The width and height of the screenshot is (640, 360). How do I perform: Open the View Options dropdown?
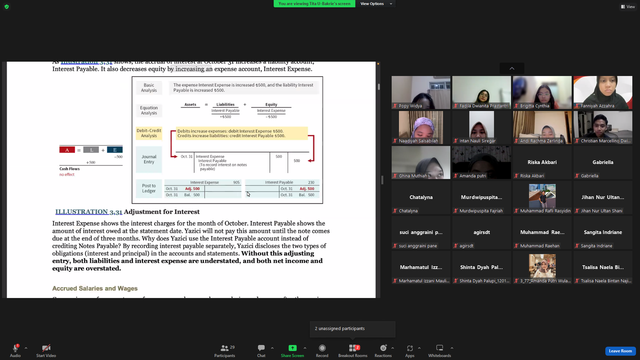376,4
